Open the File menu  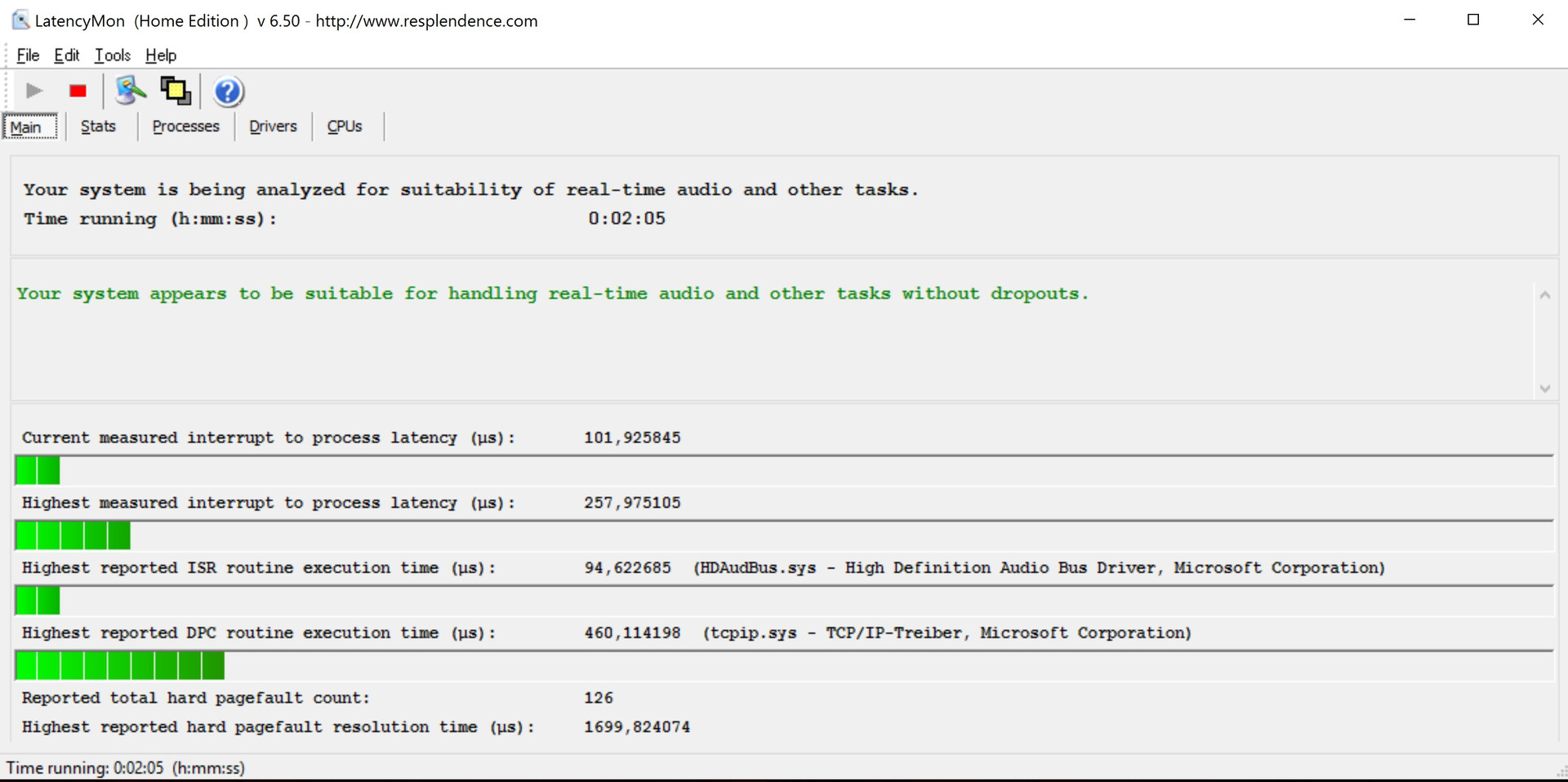pos(28,56)
